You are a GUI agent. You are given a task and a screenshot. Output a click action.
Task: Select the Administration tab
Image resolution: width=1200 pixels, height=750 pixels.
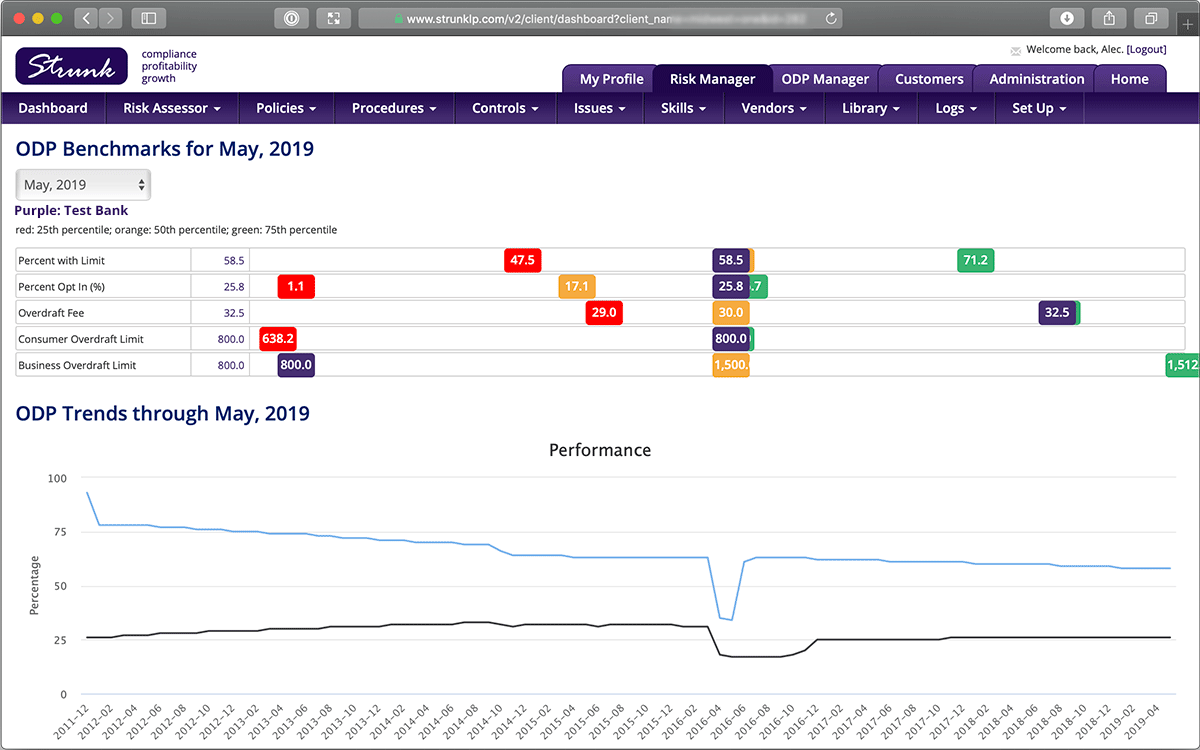(1034, 78)
